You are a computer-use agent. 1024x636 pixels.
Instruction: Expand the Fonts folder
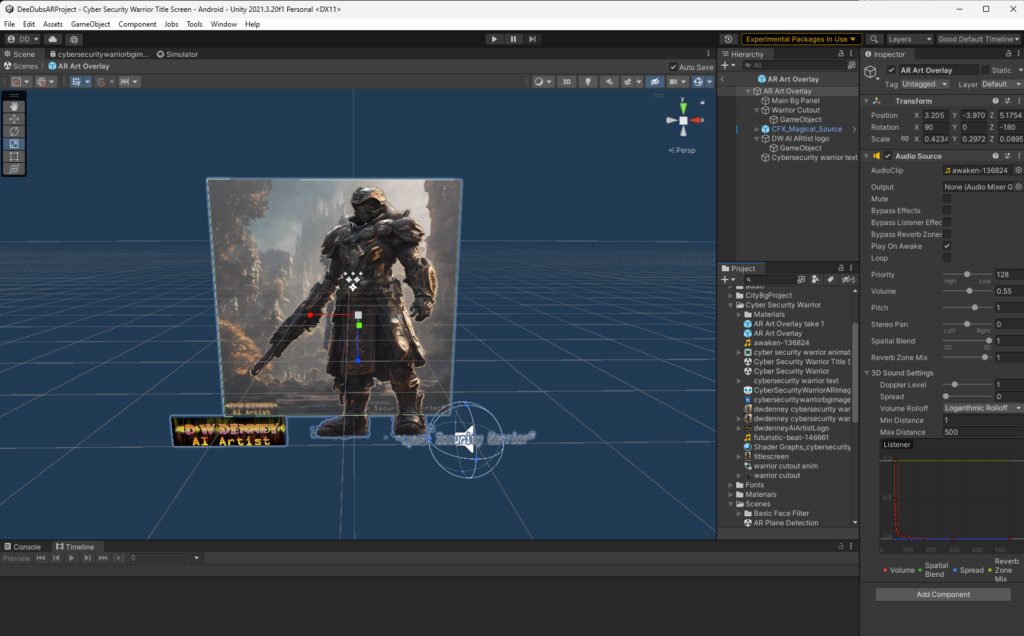click(731, 485)
